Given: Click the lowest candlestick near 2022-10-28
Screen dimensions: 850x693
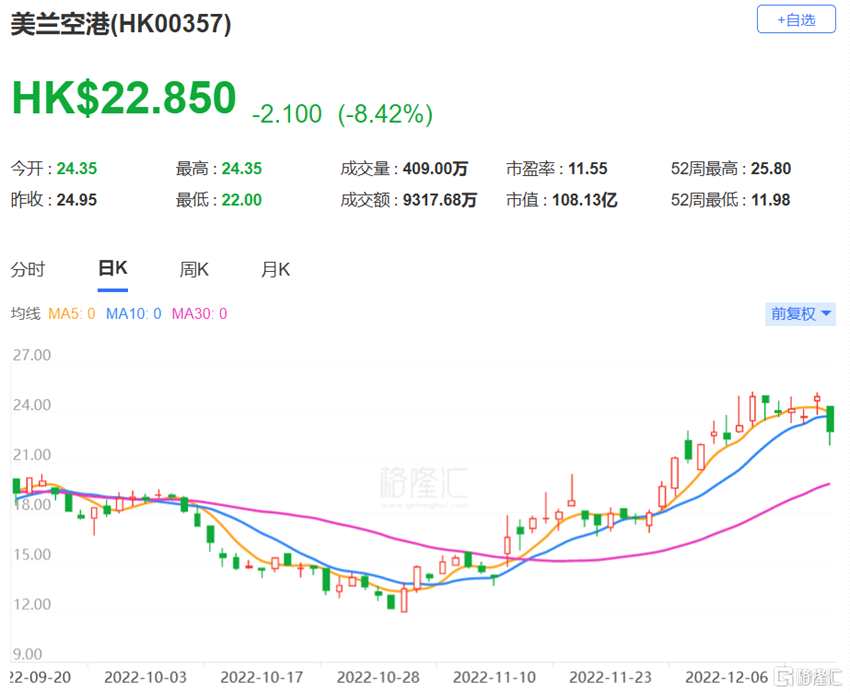Looking at the screenshot, I should click(x=404, y=600).
